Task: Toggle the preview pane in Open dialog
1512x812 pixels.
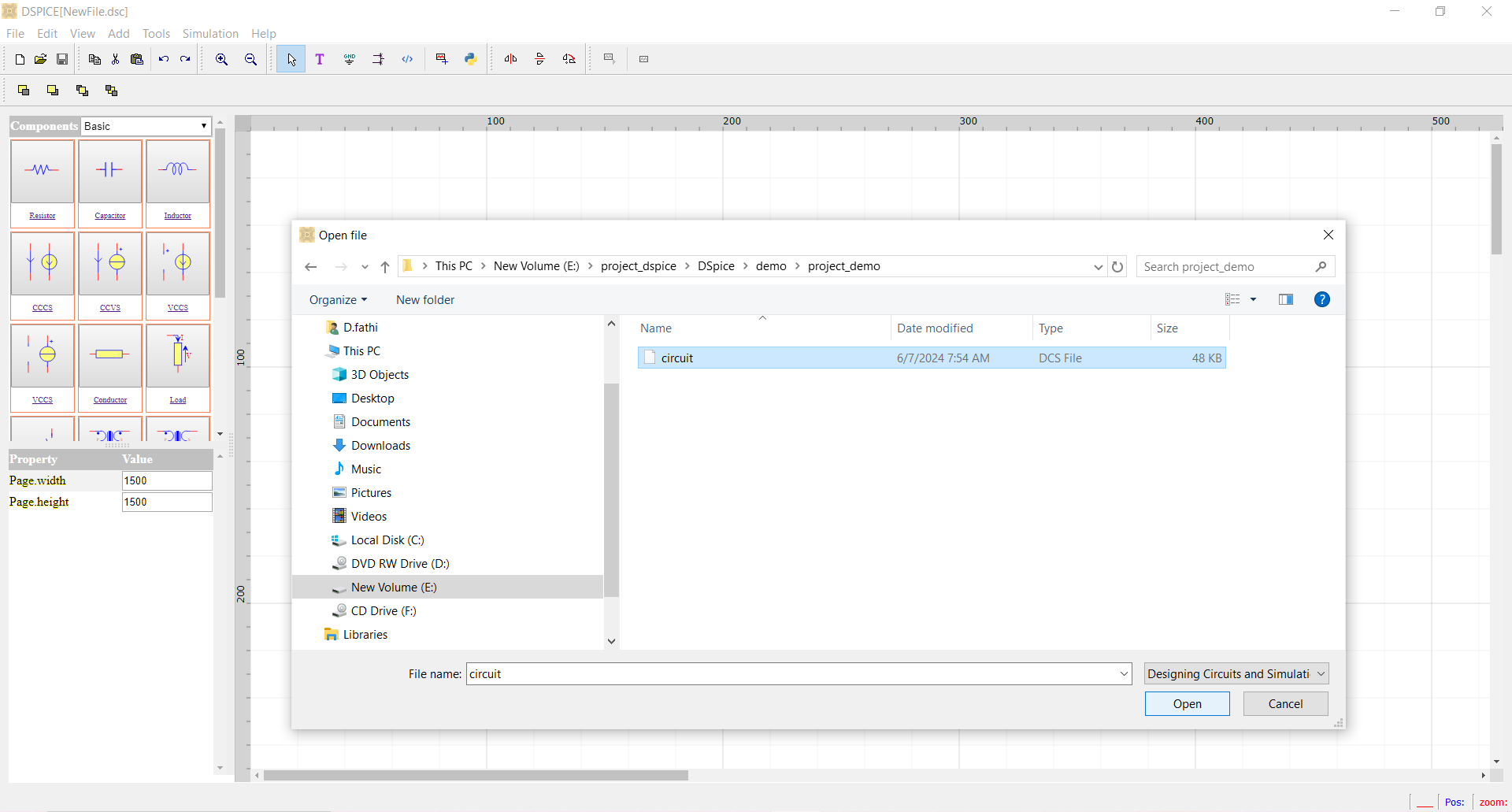Action: pos(1286,299)
